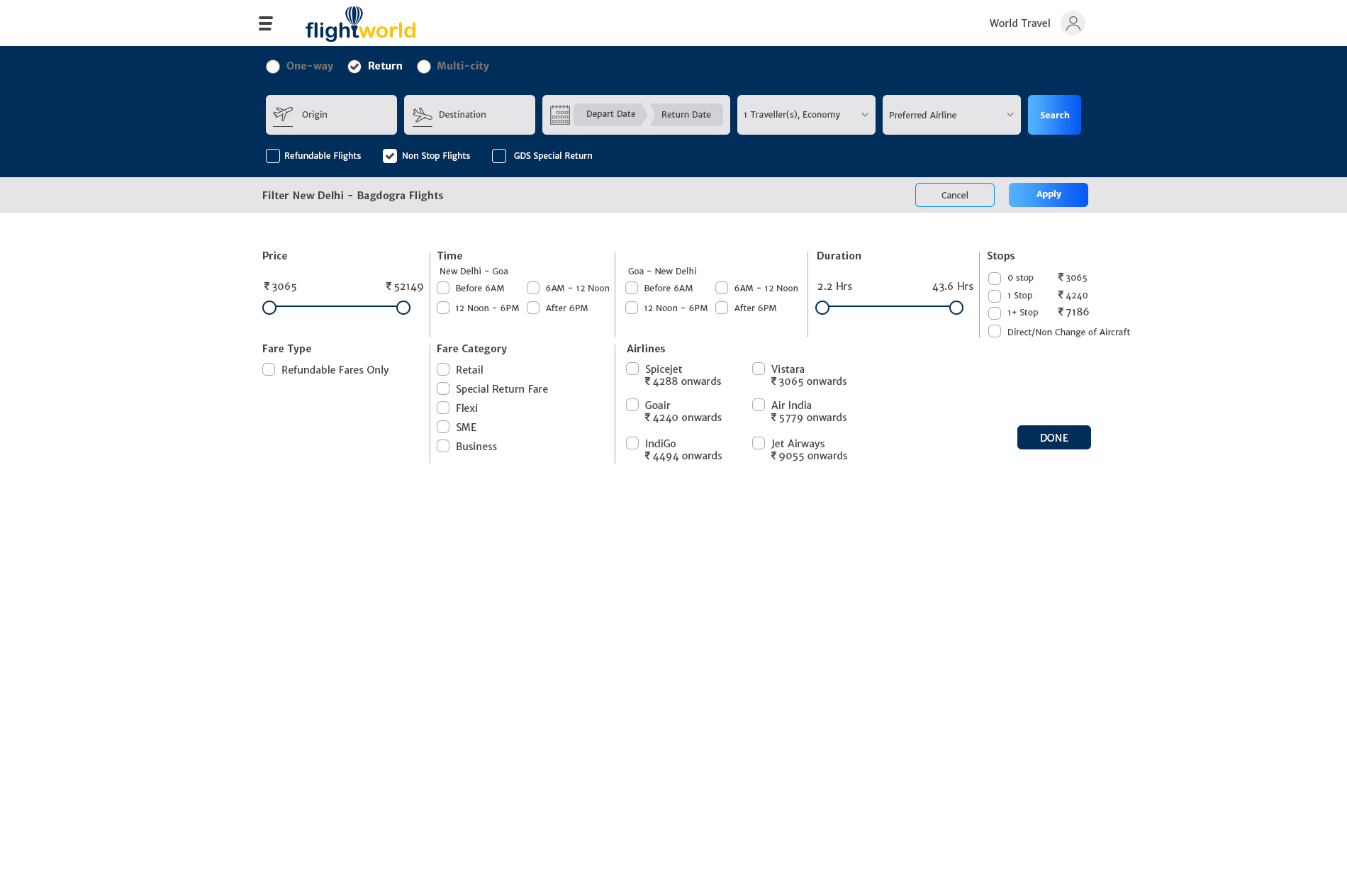Click the Cancel filter button
The image size is (1347, 896).
955,195
